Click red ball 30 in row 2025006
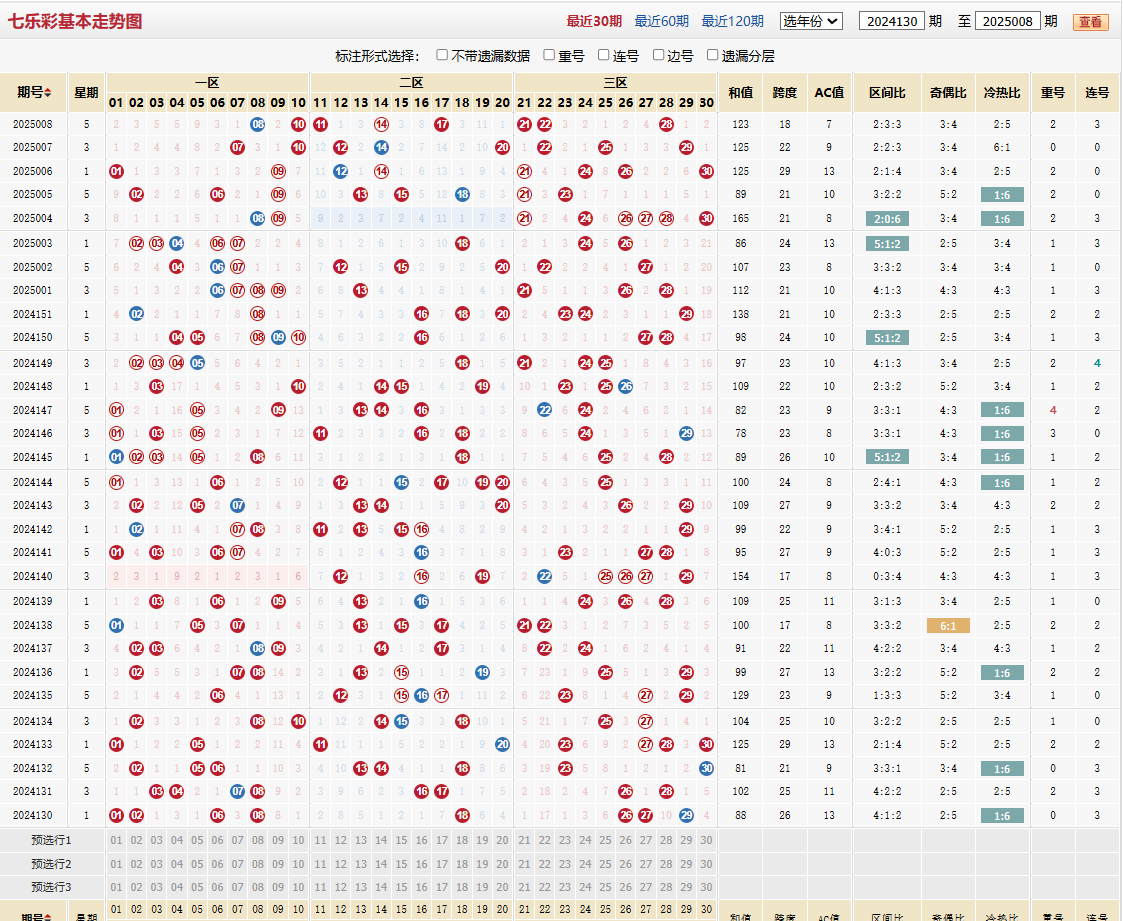Screen dimensions: 1123x921 pyautogui.click(x=707, y=171)
